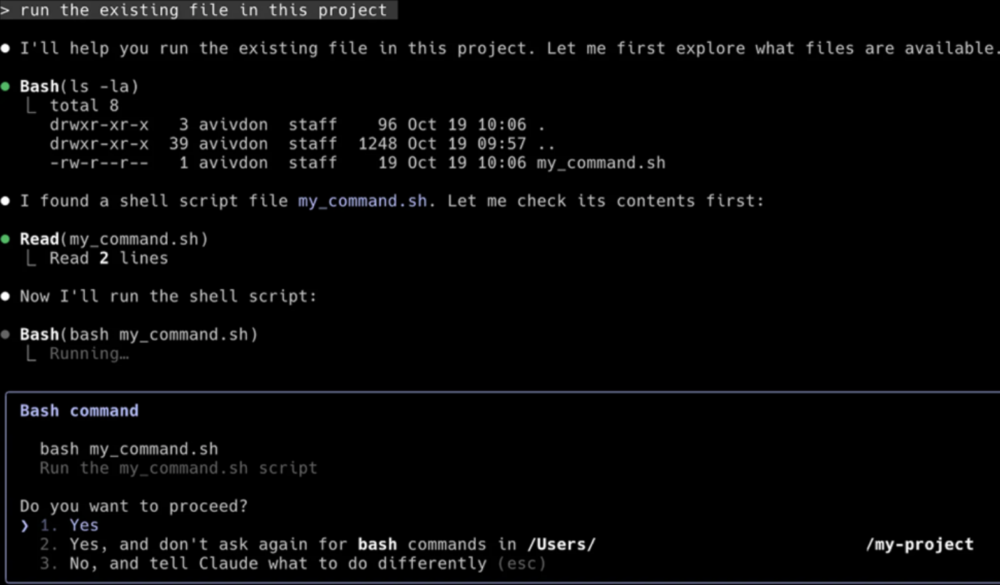The image size is (1000, 585).
Task: Click the "Do you want to proceed?" prompt
Action: click(x=133, y=506)
